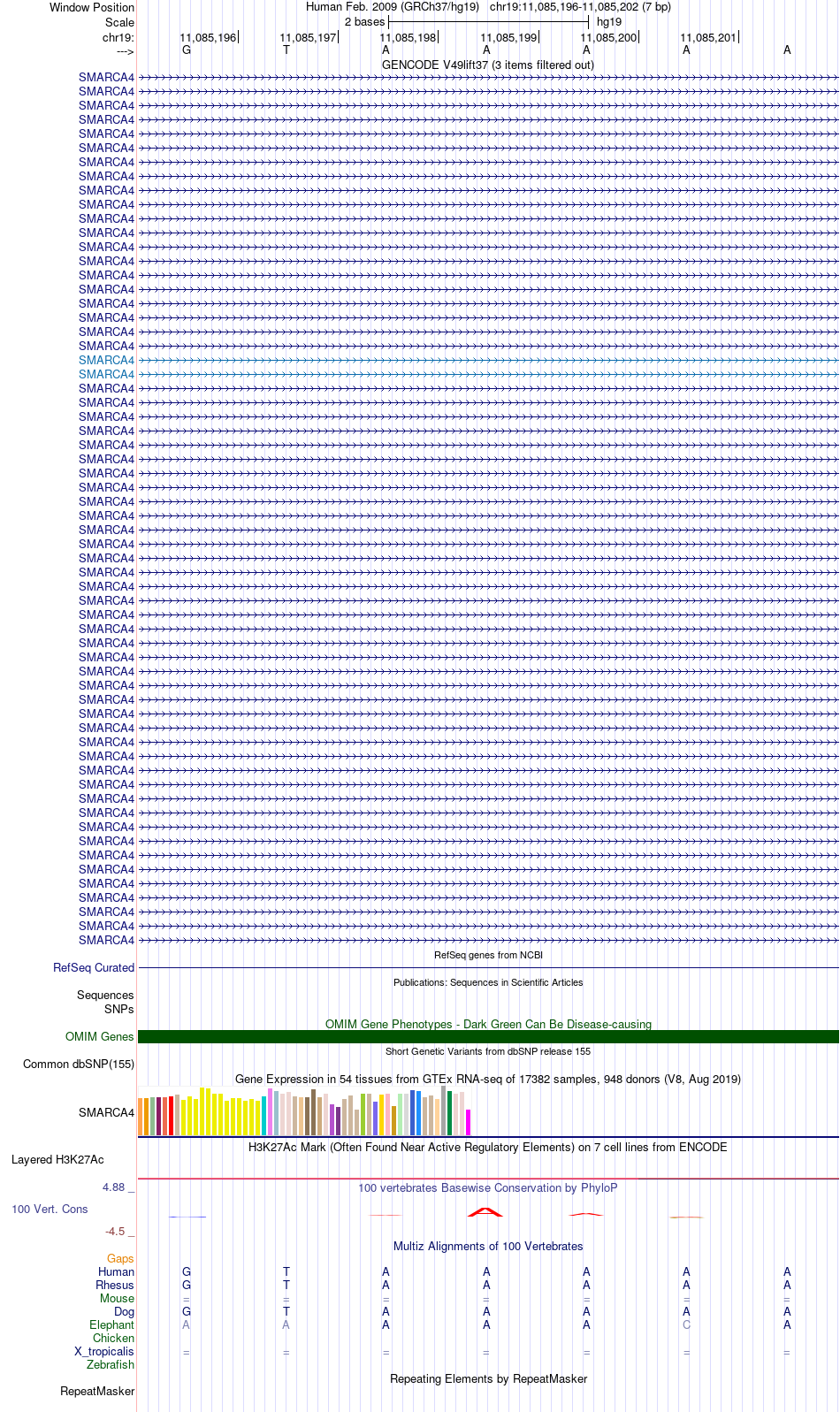Select the 'Scale' track label
The height and width of the screenshot is (1412, 840).
[x=119, y=22]
